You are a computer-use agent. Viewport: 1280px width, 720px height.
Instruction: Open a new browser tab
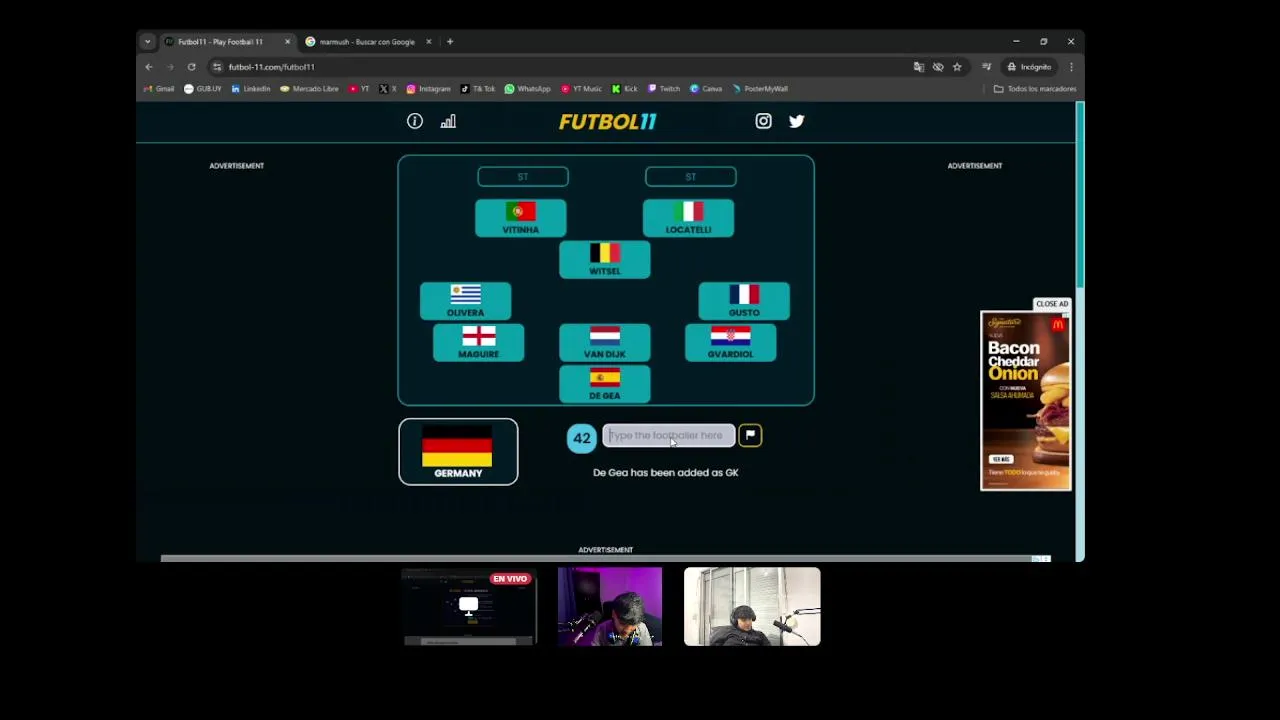tap(450, 42)
